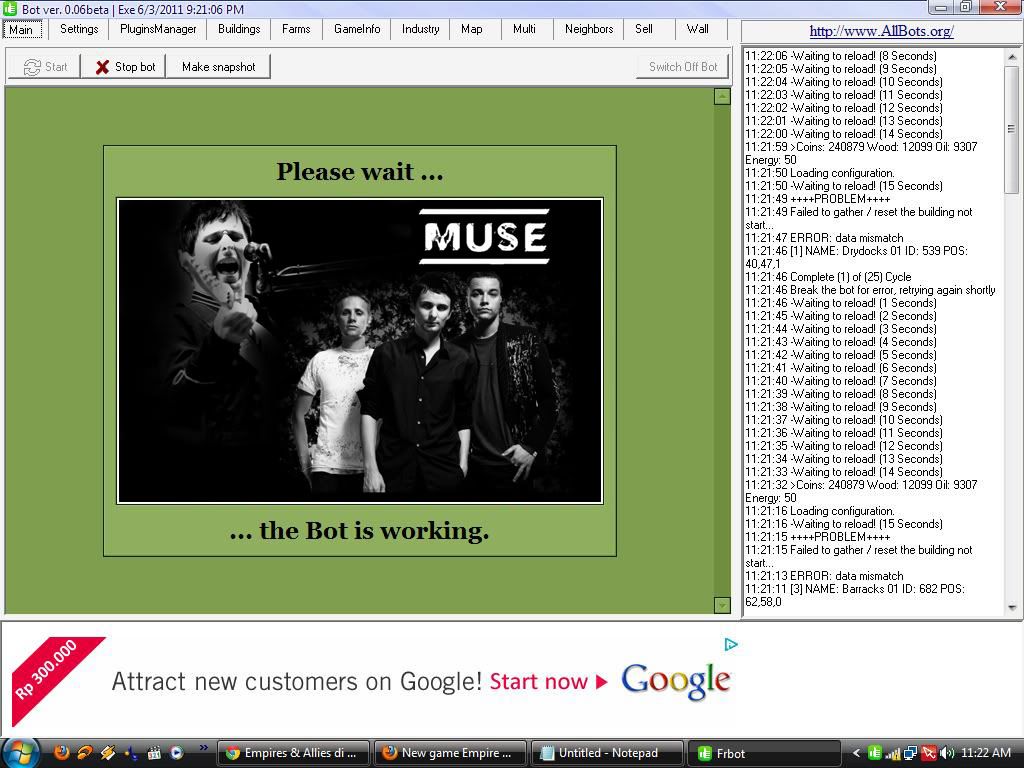Click the green bot tray icon
The width and height of the screenshot is (1024, 768).
[874, 753]
